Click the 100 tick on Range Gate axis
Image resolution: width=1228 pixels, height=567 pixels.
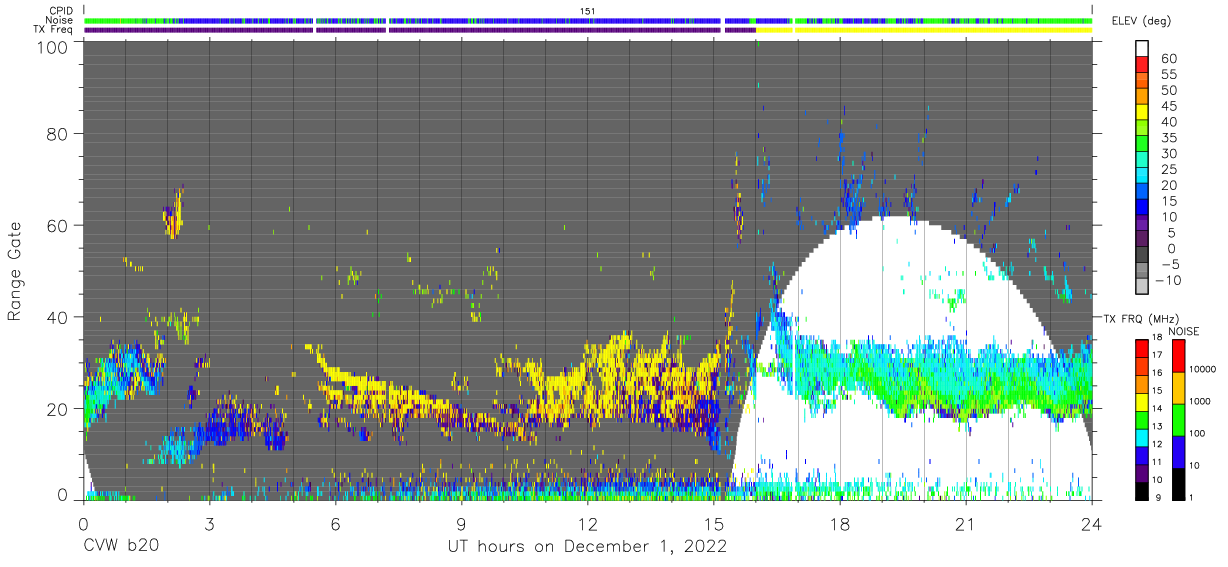[x=53, y=47]
